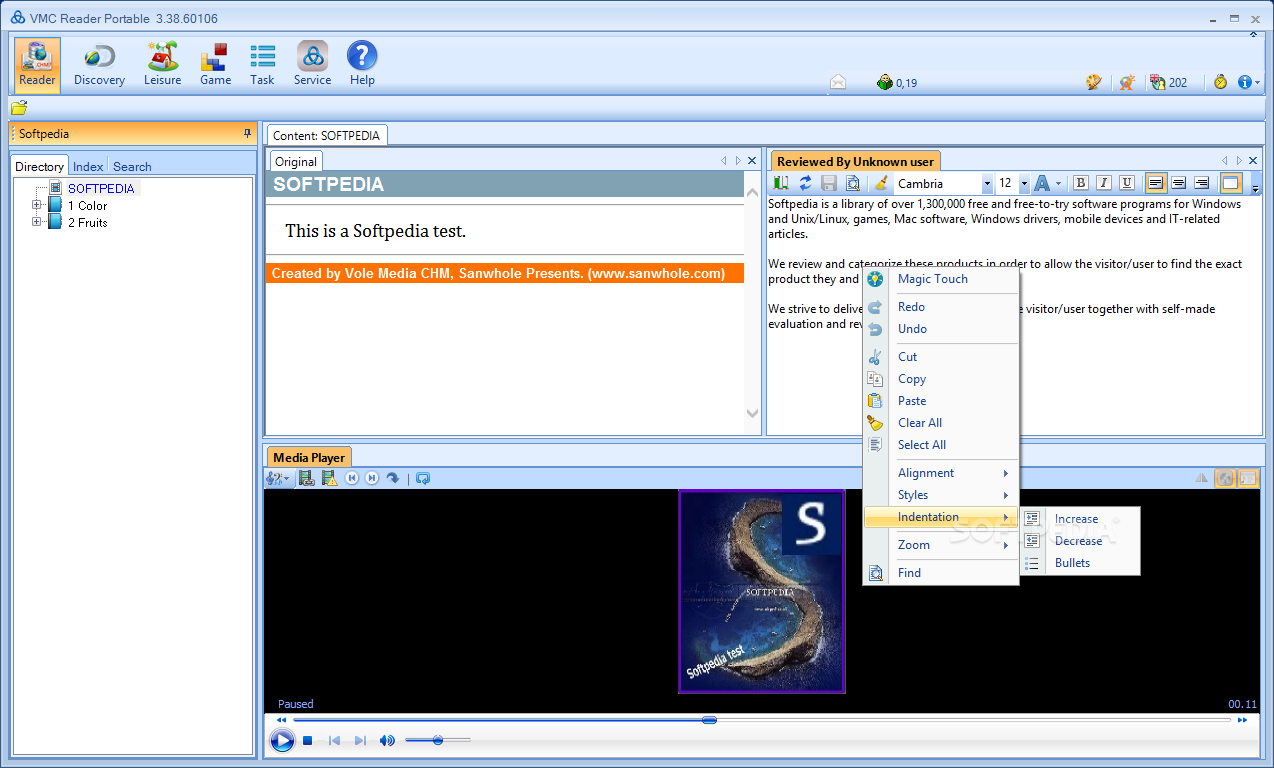
Task: Open the Service module
Action: [312, 65]
